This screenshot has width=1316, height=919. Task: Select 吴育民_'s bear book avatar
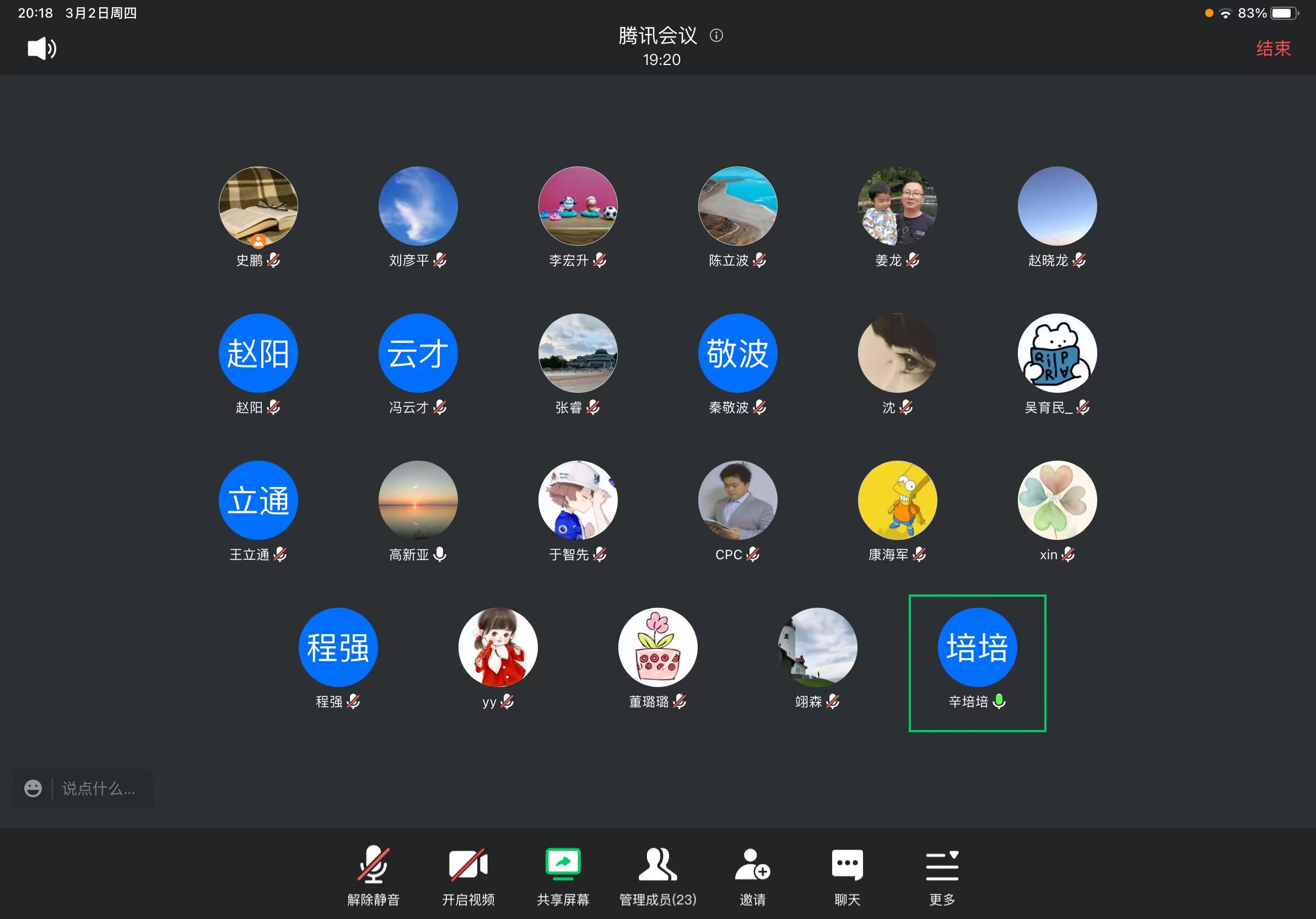click(x=1058, y=353)
